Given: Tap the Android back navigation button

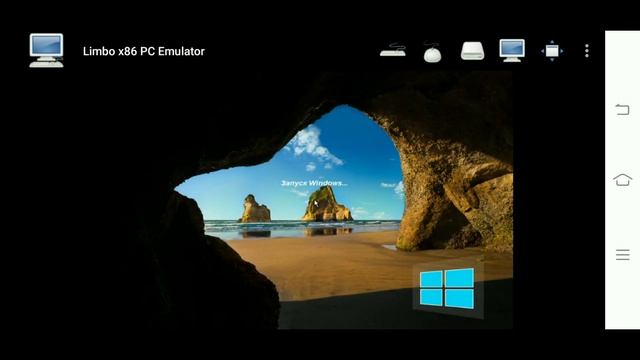Looking at the screenshot, I should [x=622, y=109].
